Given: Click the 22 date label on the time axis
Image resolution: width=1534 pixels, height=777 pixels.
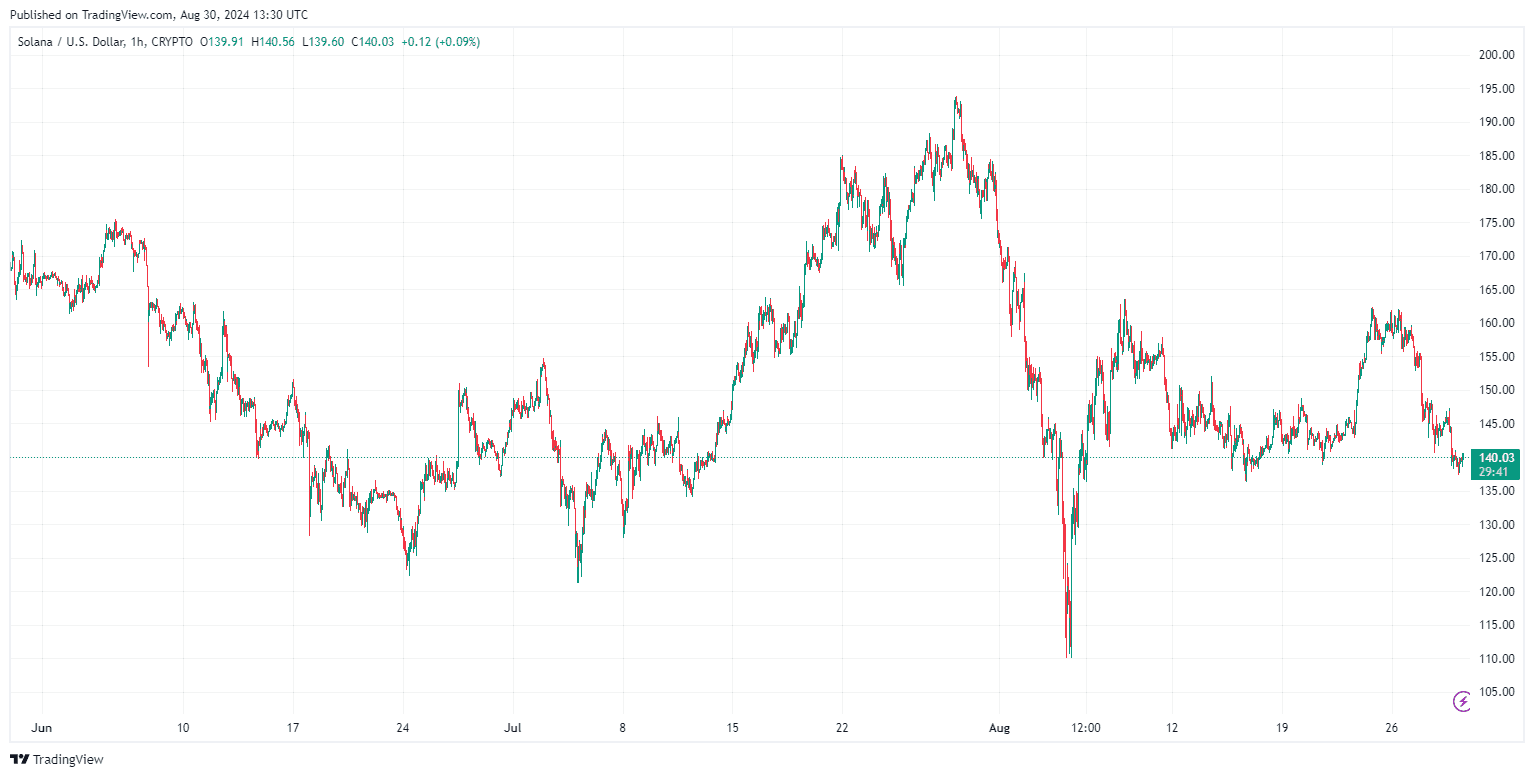Looking at the screenshot, I should coord(842,728).
